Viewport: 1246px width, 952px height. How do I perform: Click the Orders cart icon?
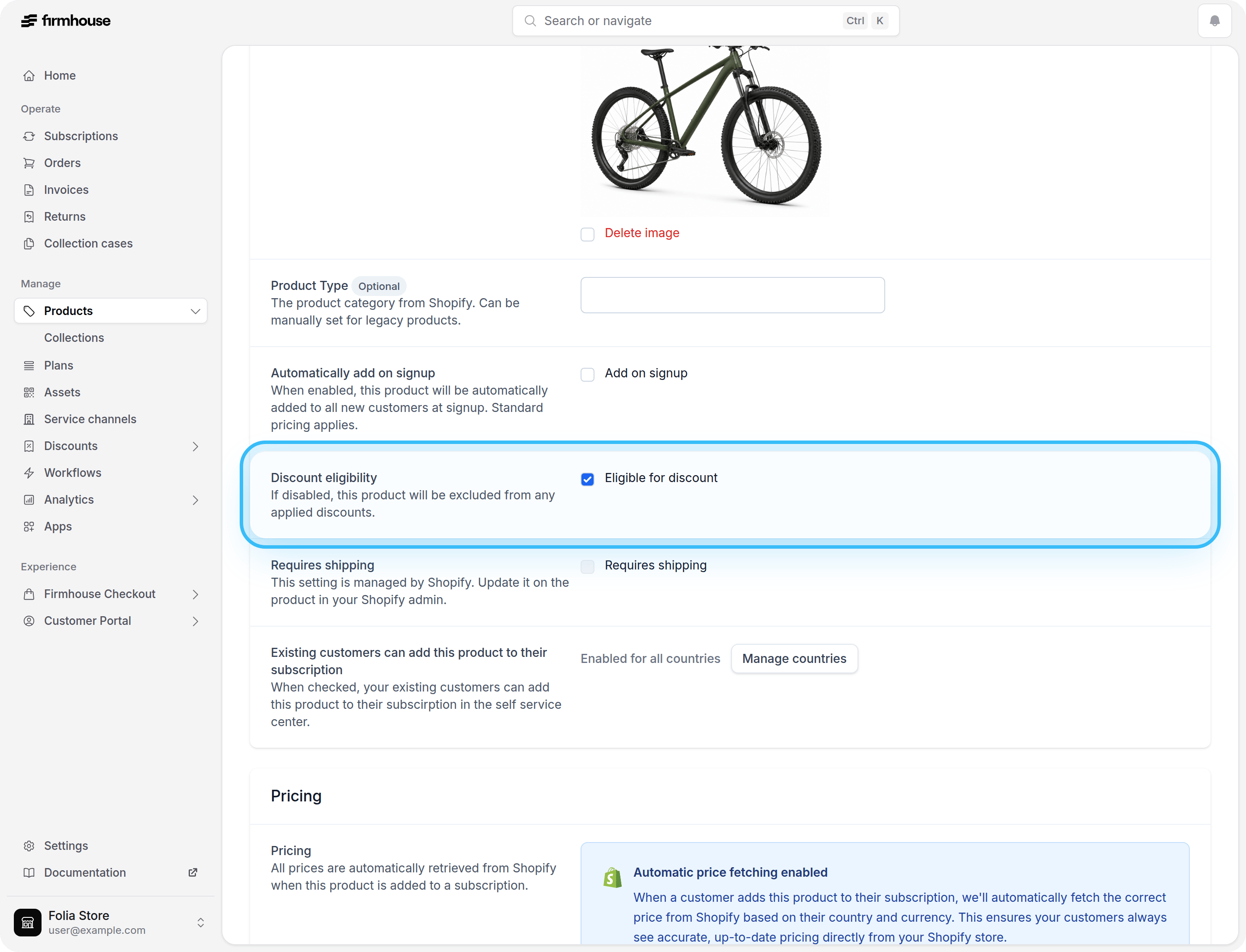(29, 163)
